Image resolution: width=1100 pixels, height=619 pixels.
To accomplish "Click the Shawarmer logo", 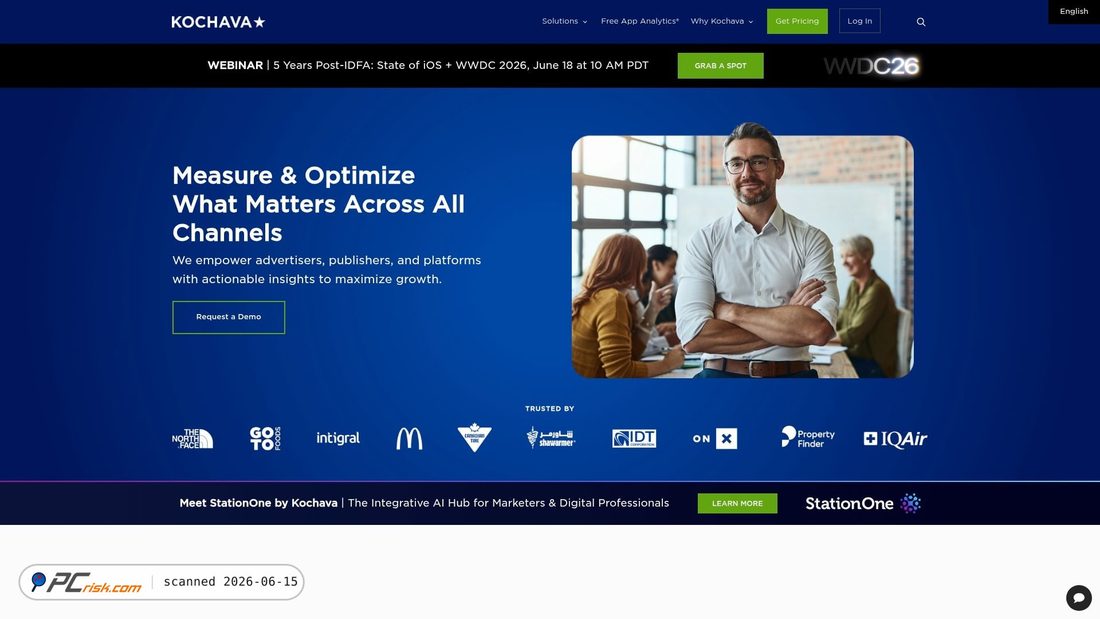I will (x=551, y=437).
